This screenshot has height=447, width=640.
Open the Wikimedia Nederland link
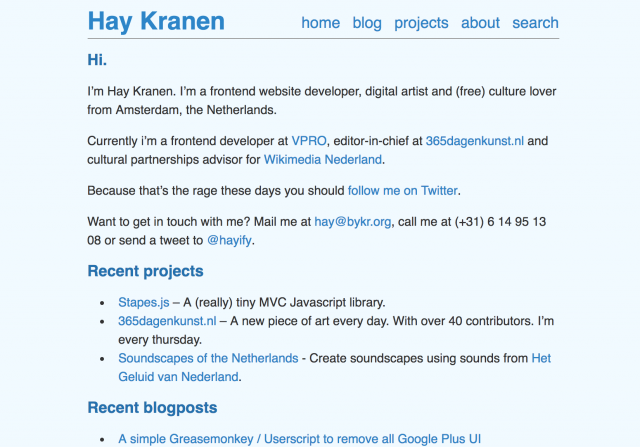(x=322, y=159)
